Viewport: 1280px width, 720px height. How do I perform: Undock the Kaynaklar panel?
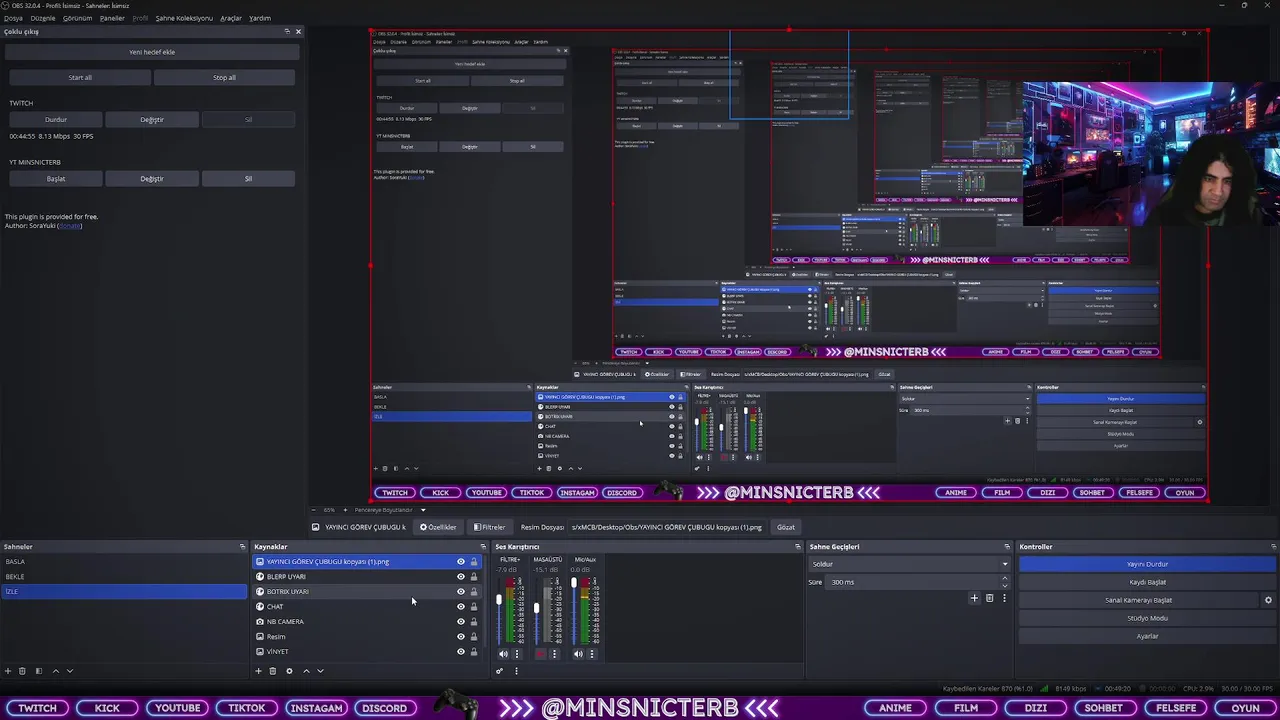tap(483, 547)
